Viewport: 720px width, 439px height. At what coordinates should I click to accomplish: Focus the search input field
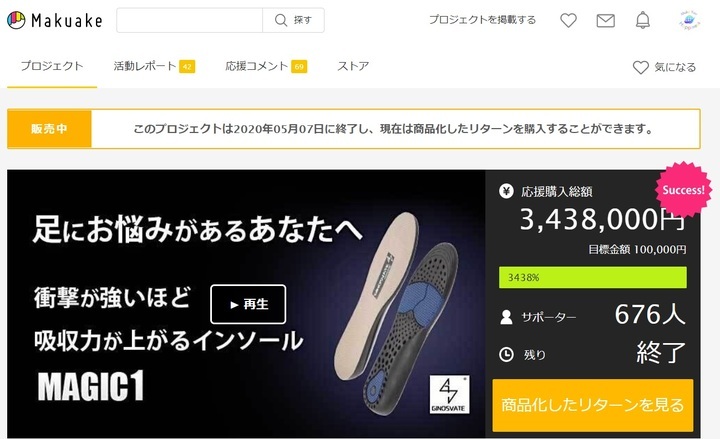pos(190,20)
